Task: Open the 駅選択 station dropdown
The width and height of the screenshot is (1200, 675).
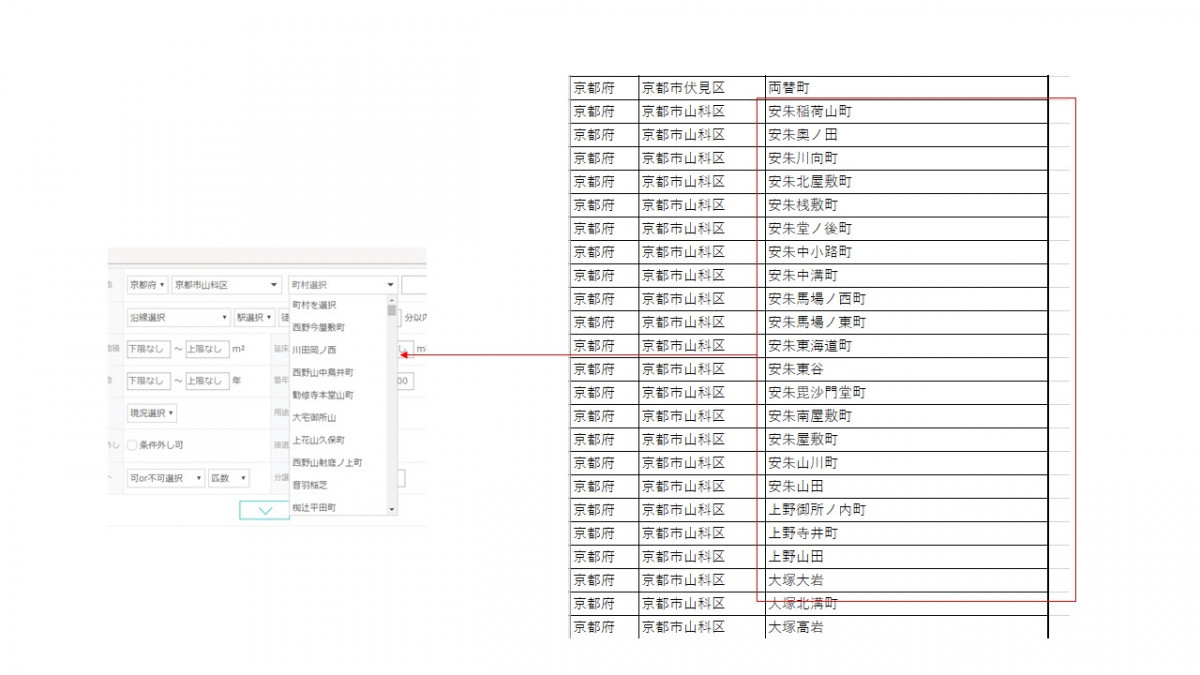Action: tap(254, 317)
